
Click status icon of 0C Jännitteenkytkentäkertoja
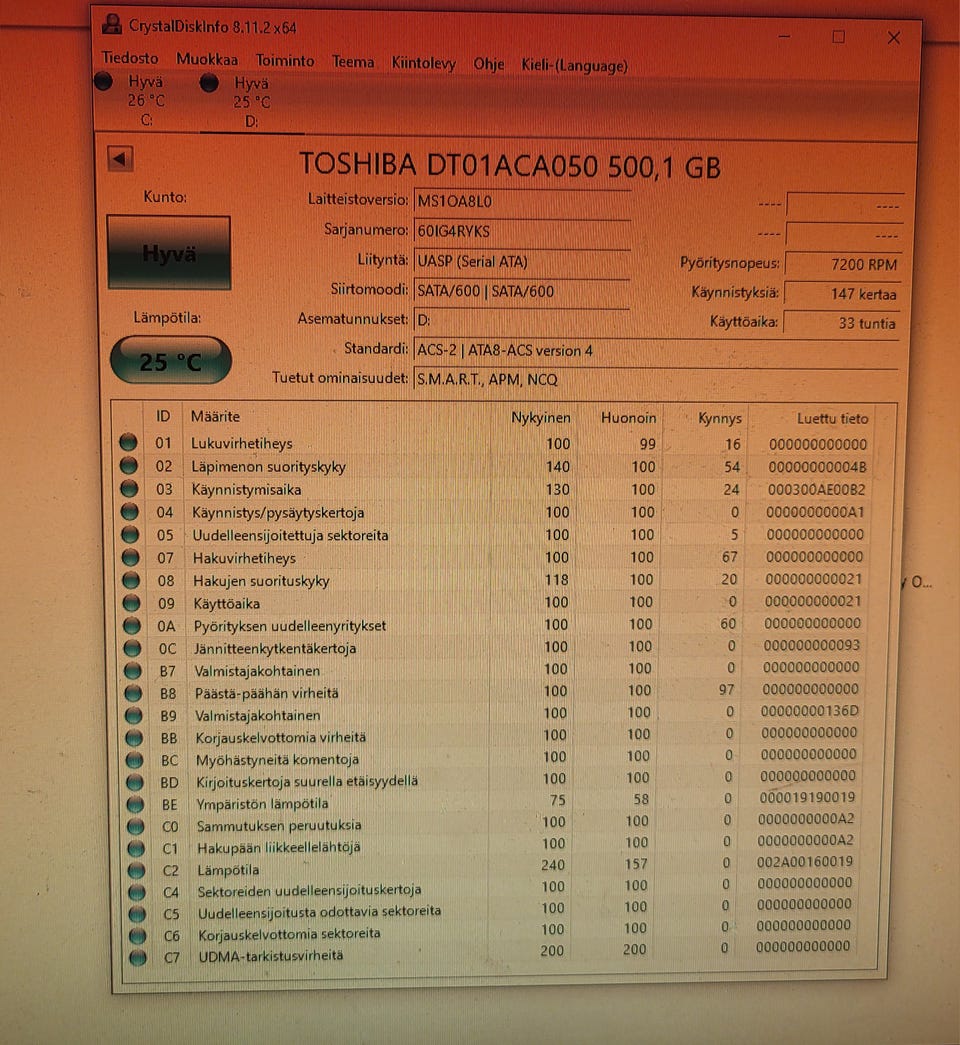pos(133,648)
